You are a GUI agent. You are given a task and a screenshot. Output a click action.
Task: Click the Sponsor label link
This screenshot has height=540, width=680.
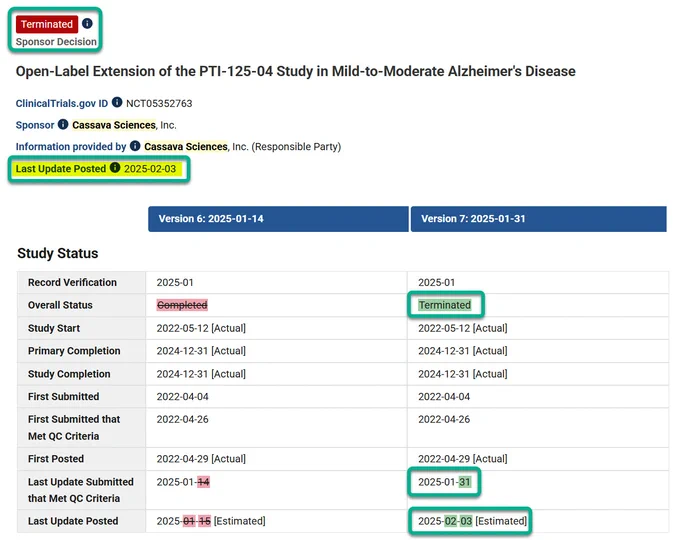35,125
